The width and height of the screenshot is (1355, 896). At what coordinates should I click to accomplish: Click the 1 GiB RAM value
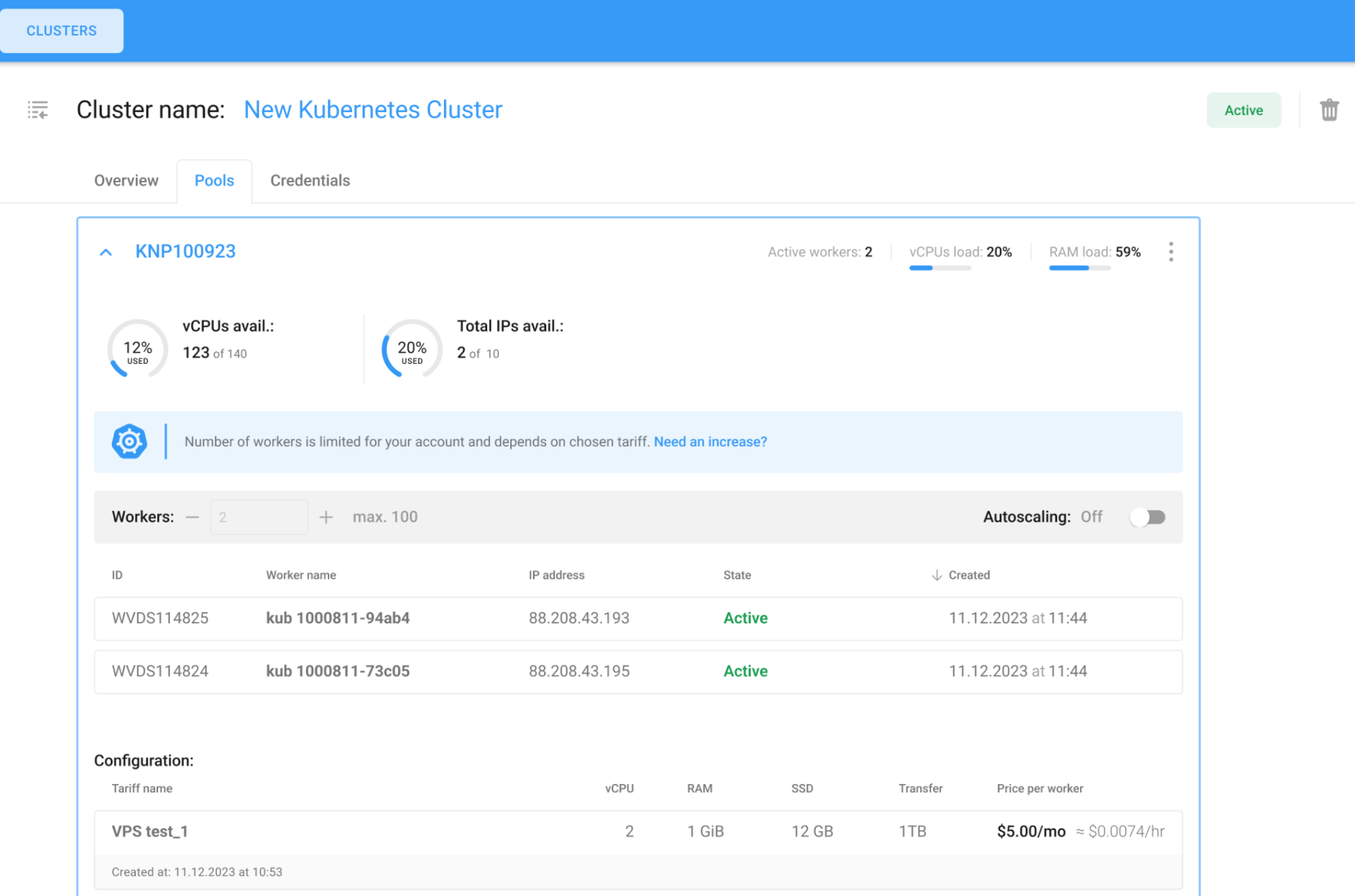[706, 831]
